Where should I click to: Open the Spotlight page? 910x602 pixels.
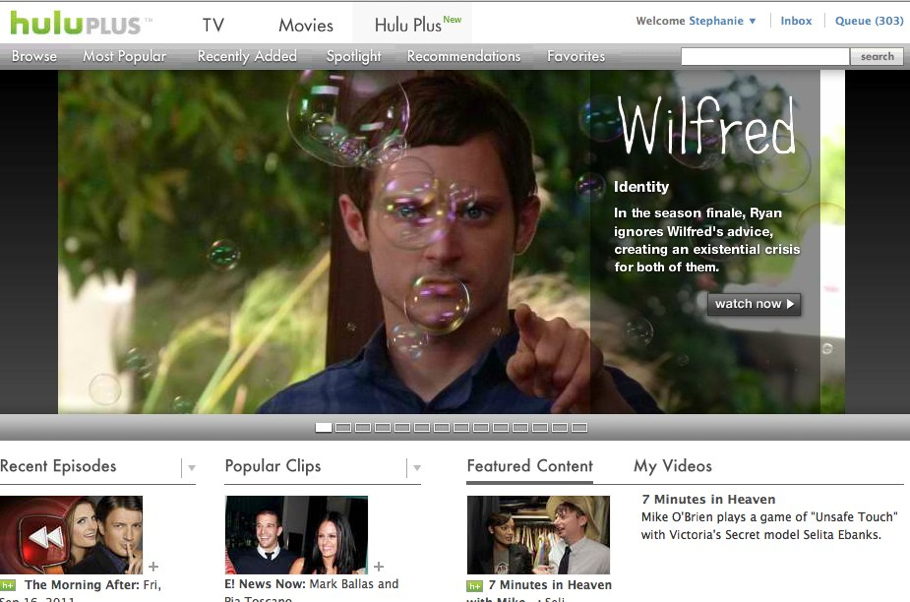click(354, 56)
